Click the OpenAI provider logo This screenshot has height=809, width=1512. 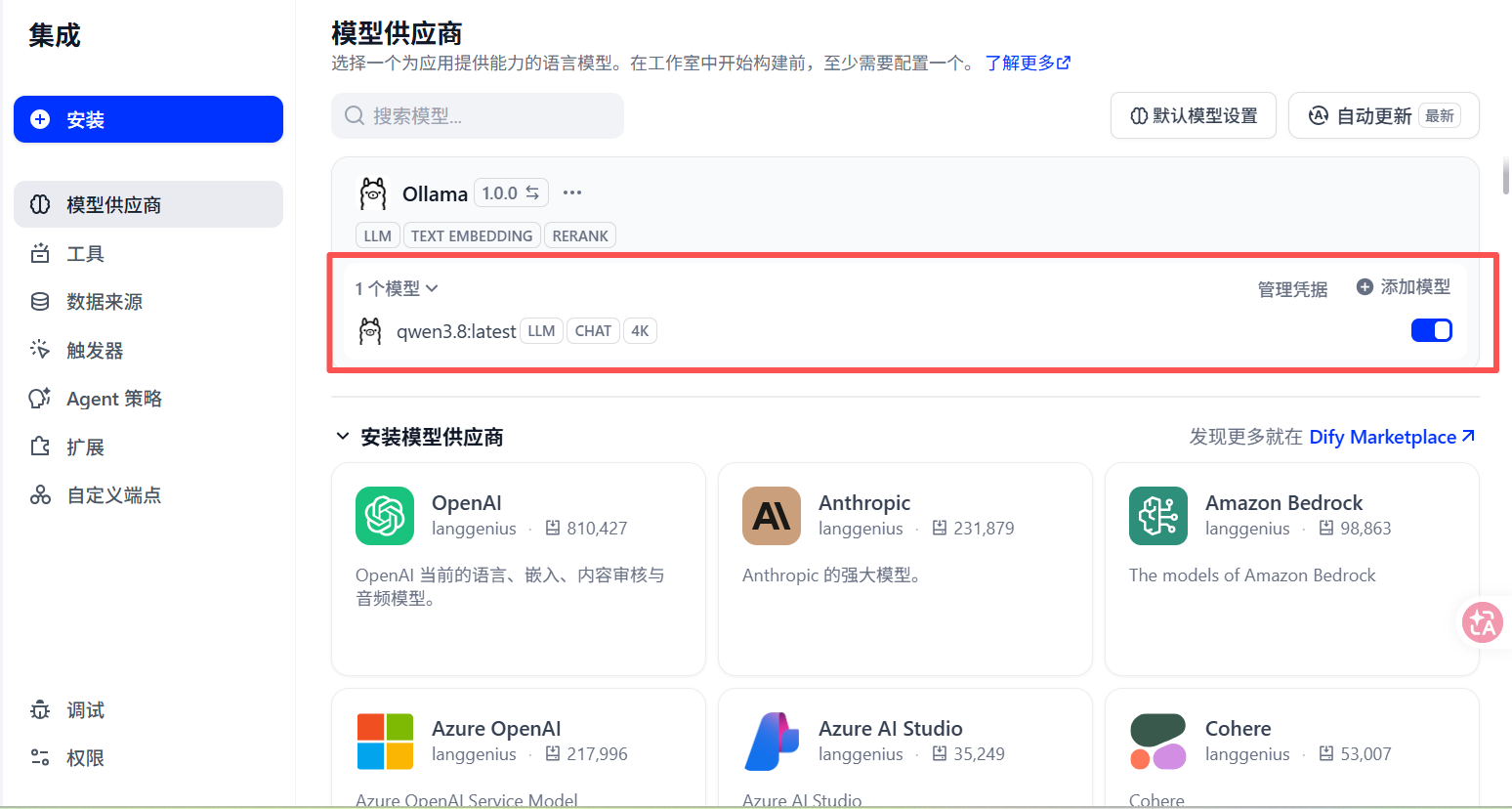coord(385,515)
